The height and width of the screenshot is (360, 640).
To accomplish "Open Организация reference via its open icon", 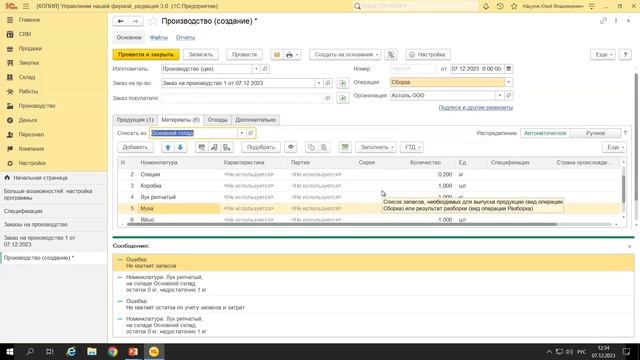I will click(x=509, y=96).
